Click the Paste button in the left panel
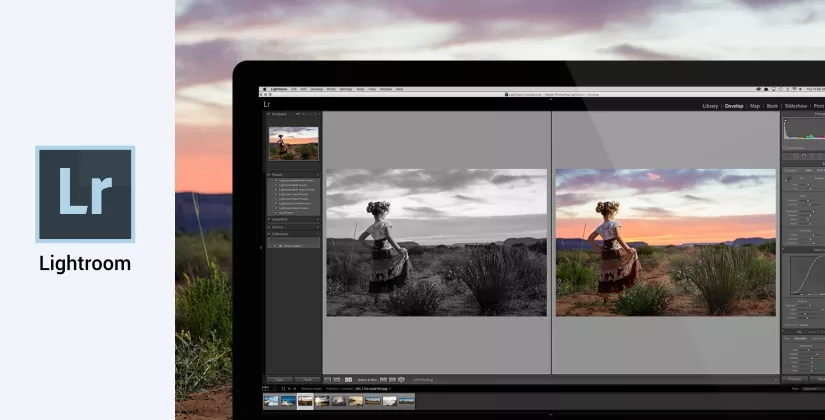 coord(307,380)
